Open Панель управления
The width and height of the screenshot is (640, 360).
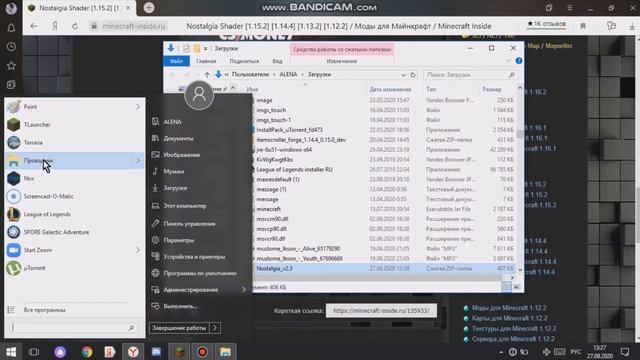tap(189, 224)
